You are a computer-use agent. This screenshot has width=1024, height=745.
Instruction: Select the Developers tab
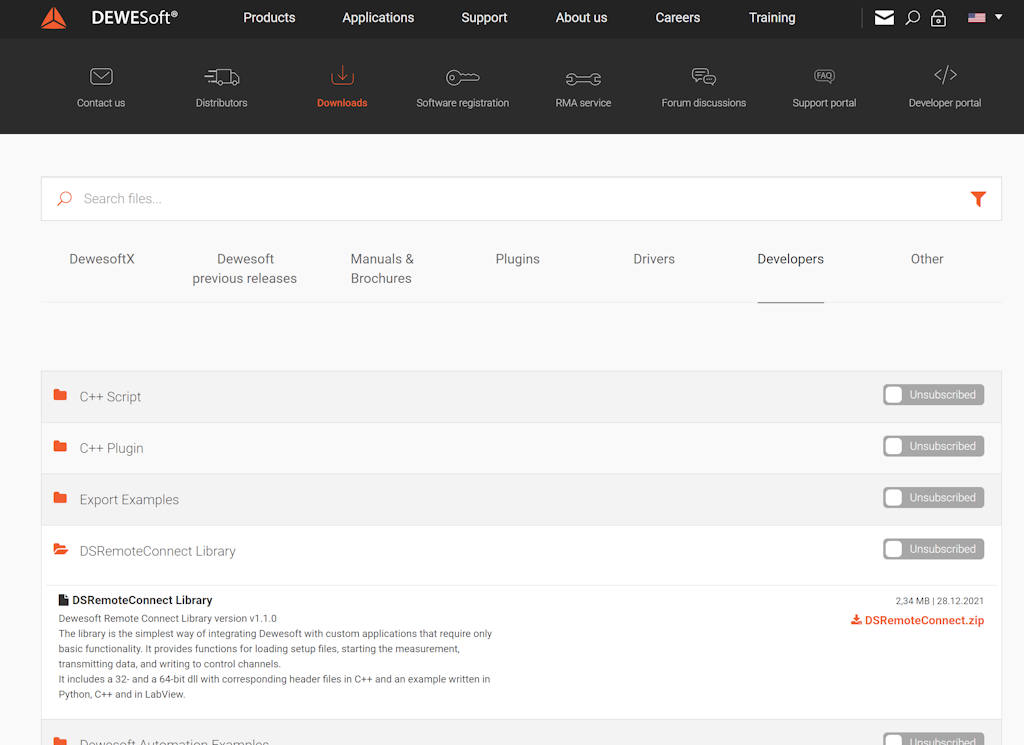click(790, 259)
